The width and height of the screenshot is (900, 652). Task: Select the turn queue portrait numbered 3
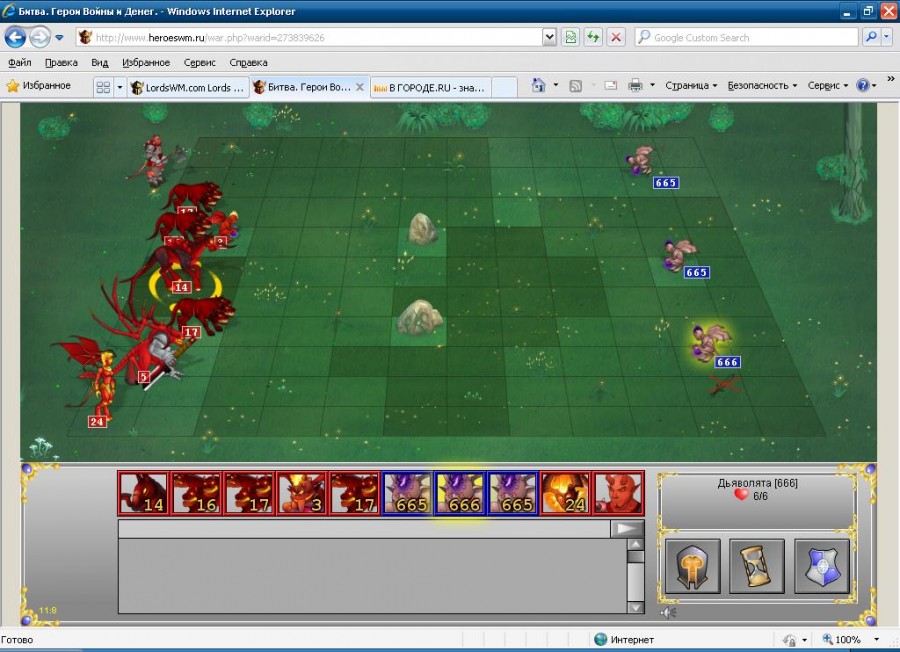(301, 493)
